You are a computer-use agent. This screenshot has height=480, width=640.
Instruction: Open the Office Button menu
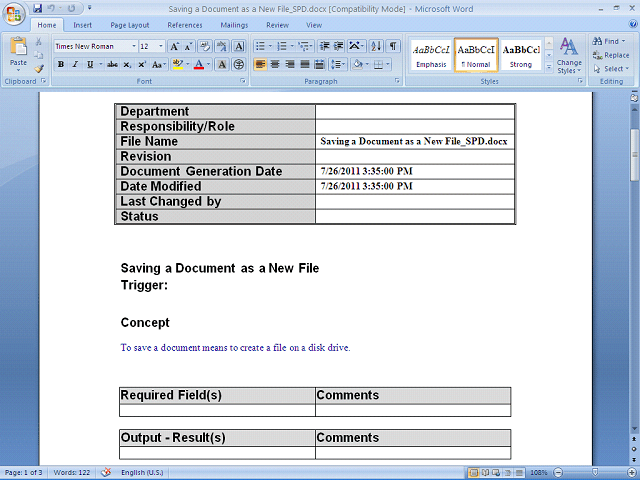tap(13, 15)
